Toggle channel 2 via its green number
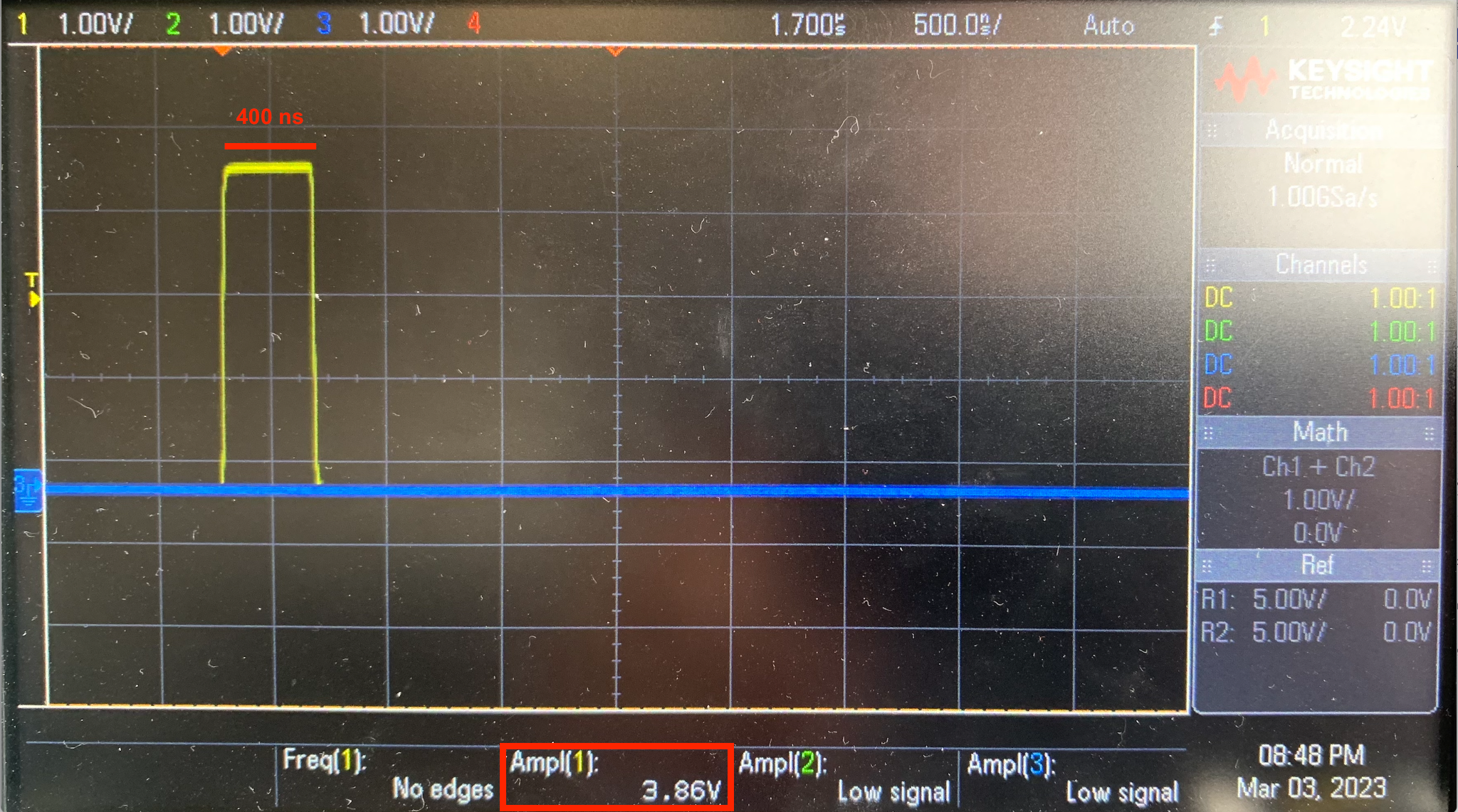1458x812 pixels. tap(172, 25)
